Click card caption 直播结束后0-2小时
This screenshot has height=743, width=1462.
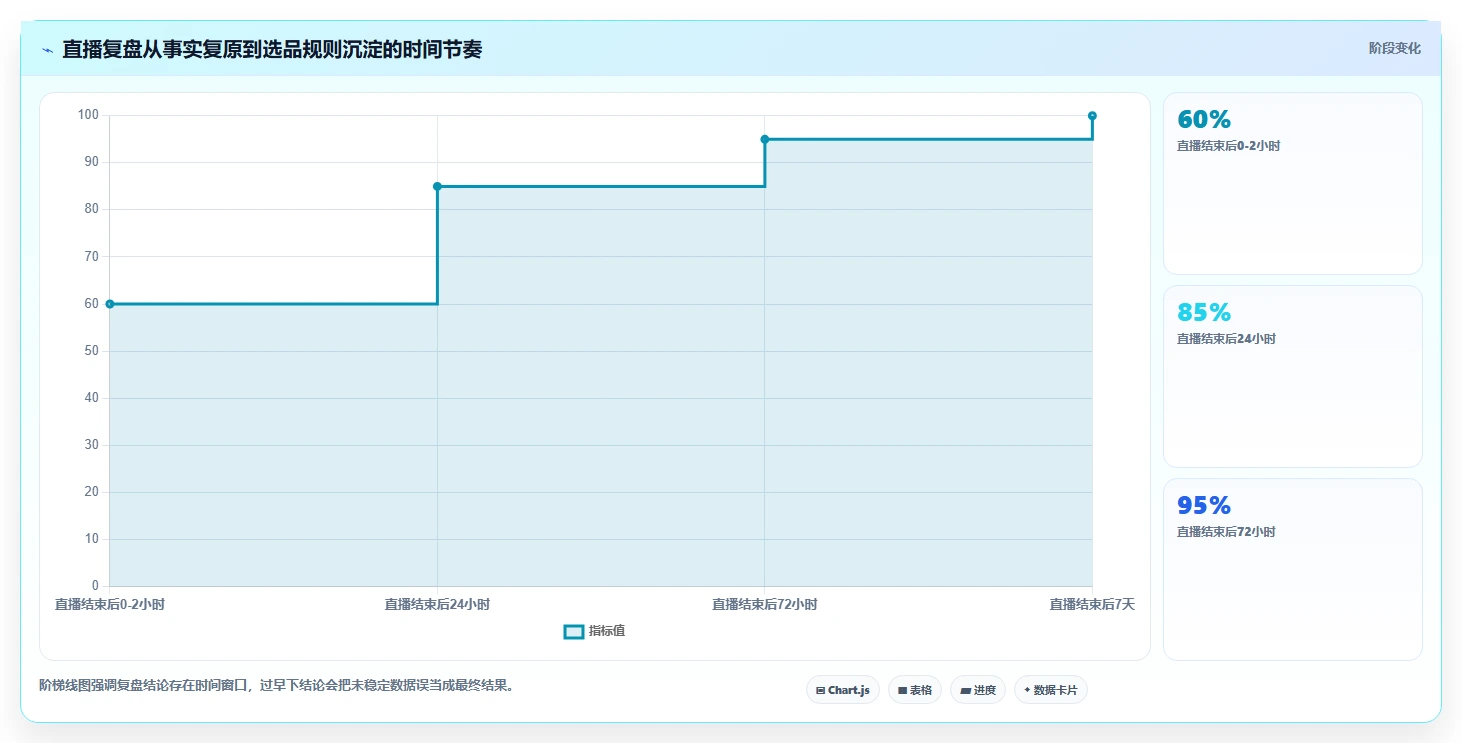1228,146
